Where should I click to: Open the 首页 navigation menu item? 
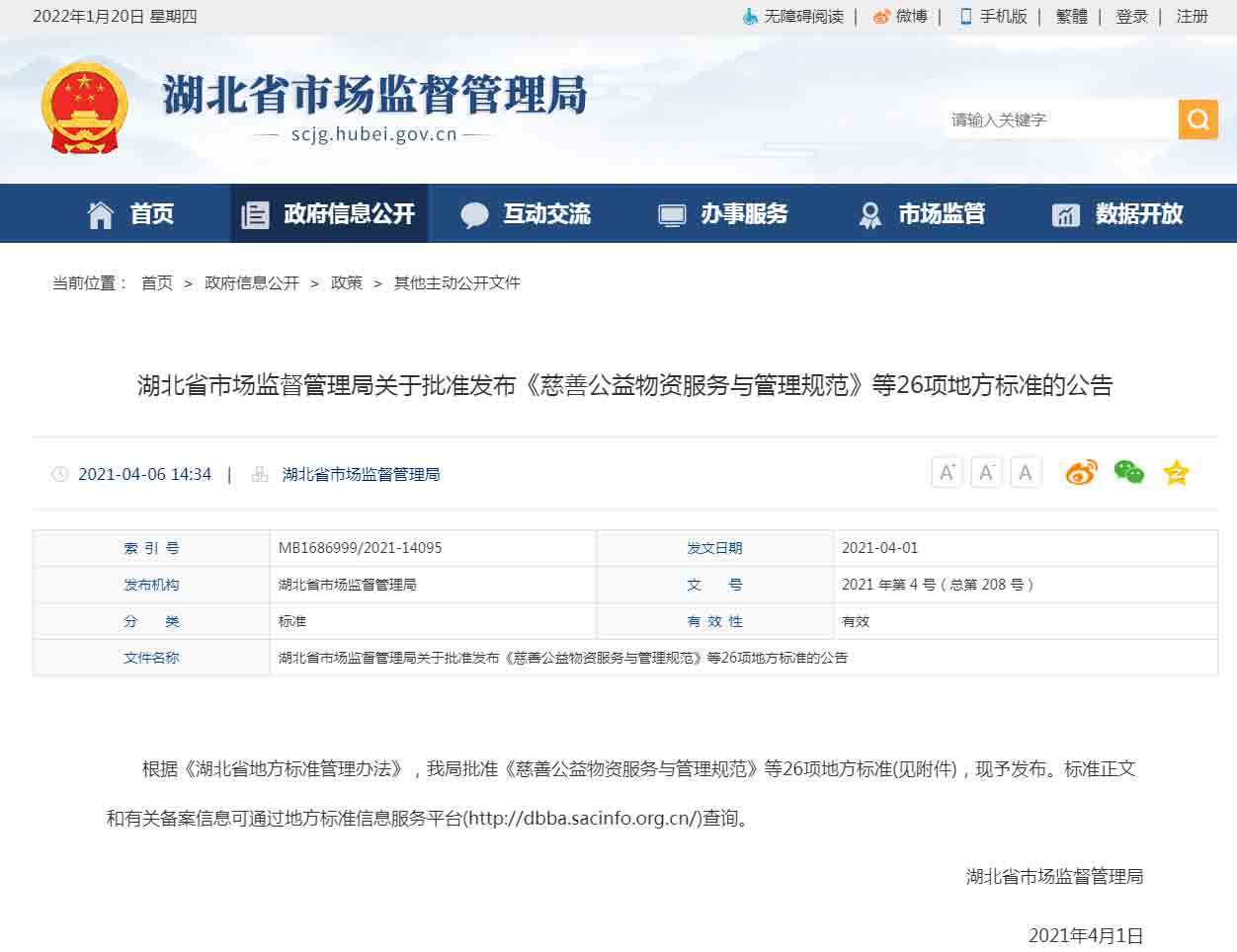131,214
